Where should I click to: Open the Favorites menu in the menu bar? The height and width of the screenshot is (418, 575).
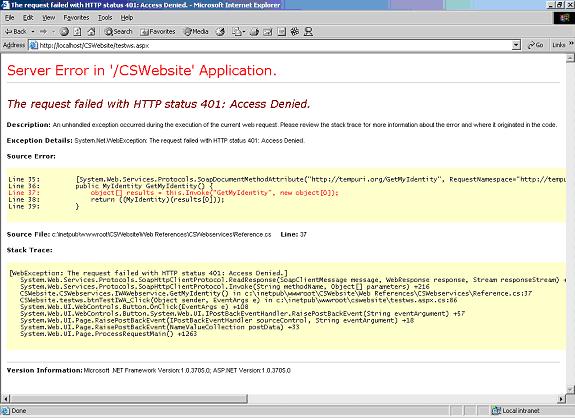tap(76, 18)
